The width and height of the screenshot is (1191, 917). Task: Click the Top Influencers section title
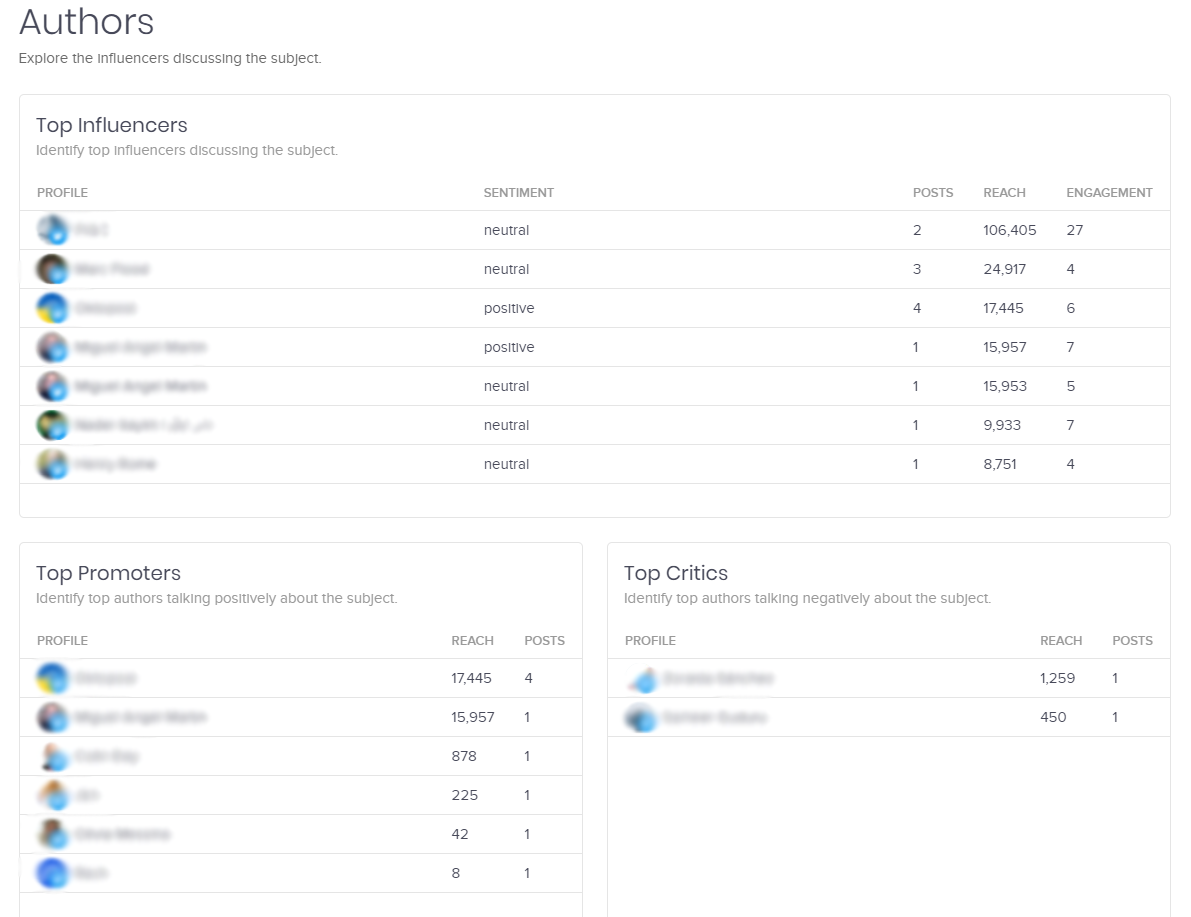[x=110, y=125]
